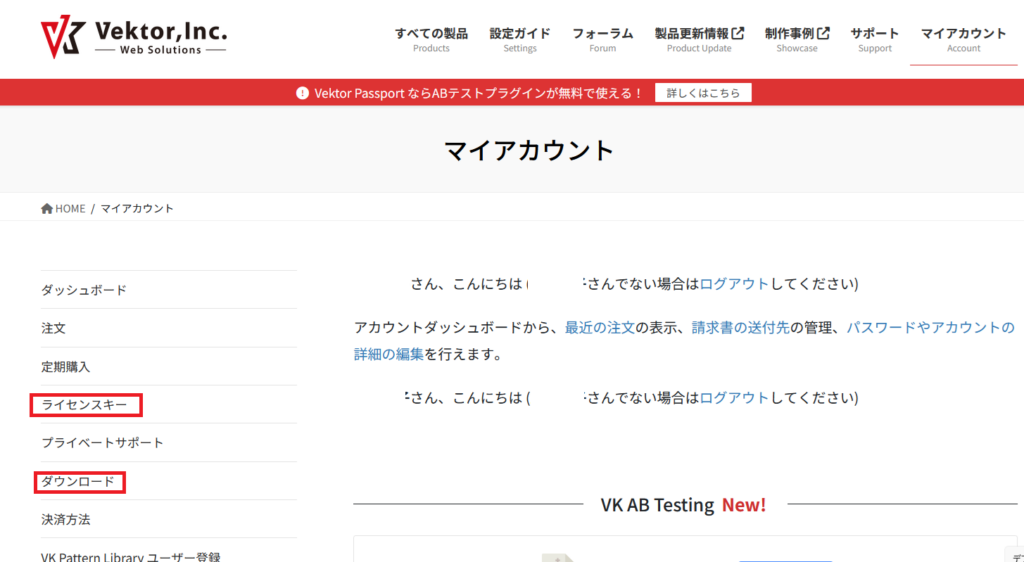Go to プライベートサポート in the sidebar
Screen dimensions: 1024x562
click(102, 443)
